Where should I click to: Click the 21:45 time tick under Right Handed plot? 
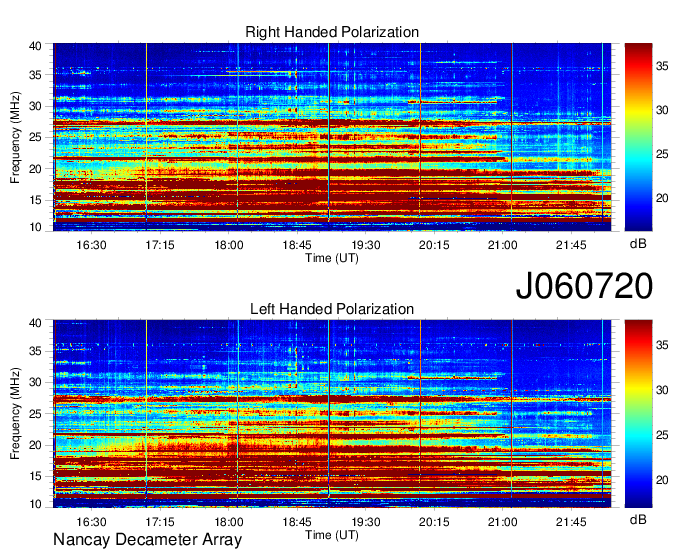click(x=571, y=245)
